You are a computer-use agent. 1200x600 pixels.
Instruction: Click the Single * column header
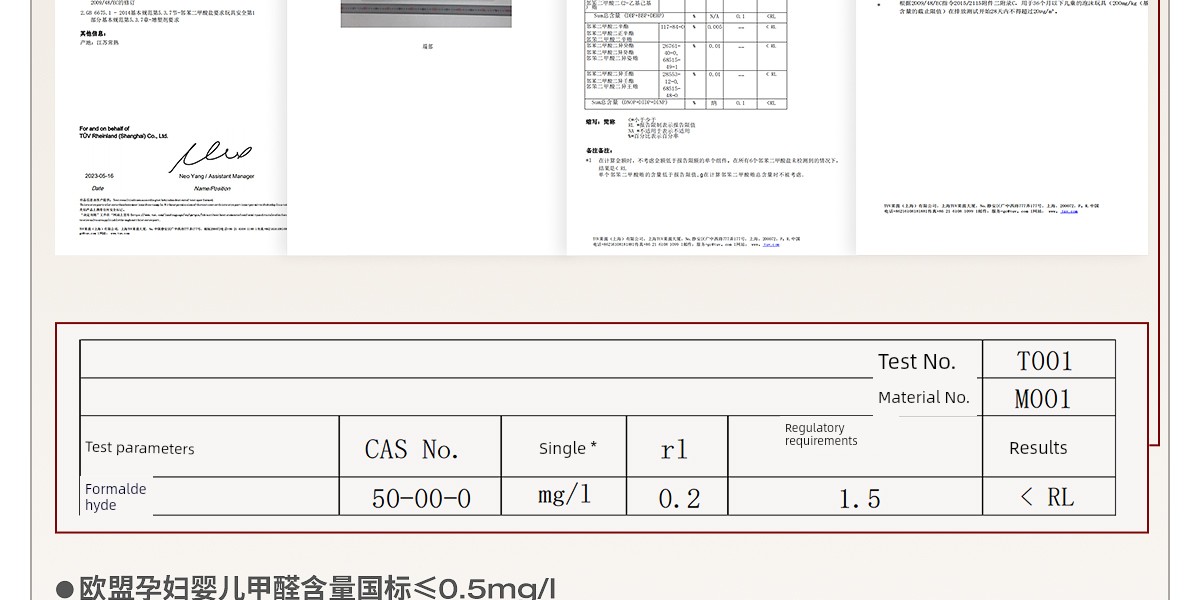pyautogui.click(x=567, y=448)
